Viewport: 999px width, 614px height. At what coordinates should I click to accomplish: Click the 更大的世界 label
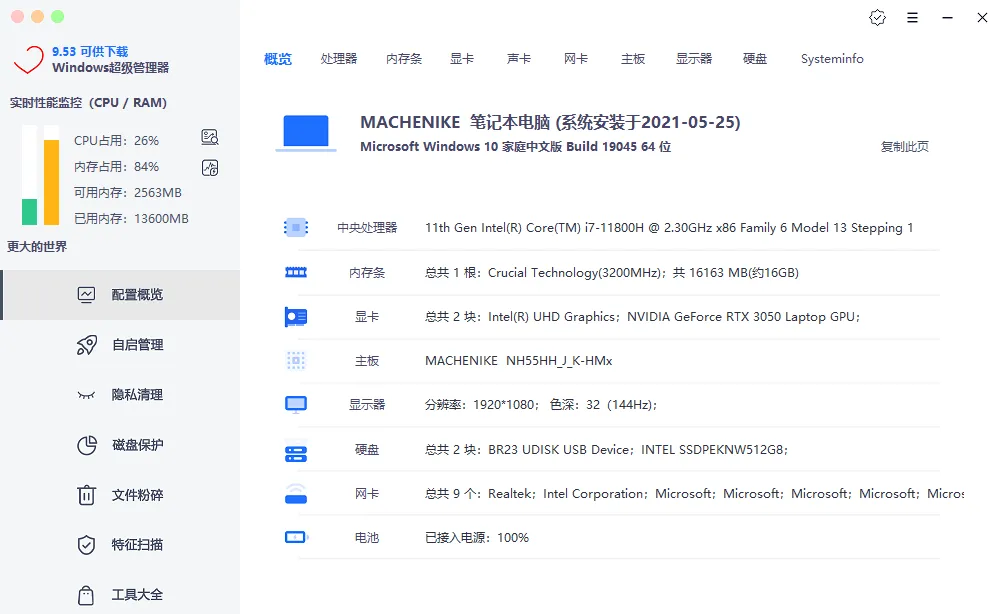(x=37, y=246)
